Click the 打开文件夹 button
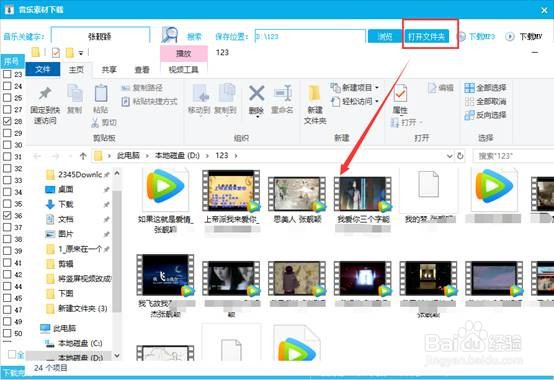This screenshot has width=554, height=380. pos(426,36)
